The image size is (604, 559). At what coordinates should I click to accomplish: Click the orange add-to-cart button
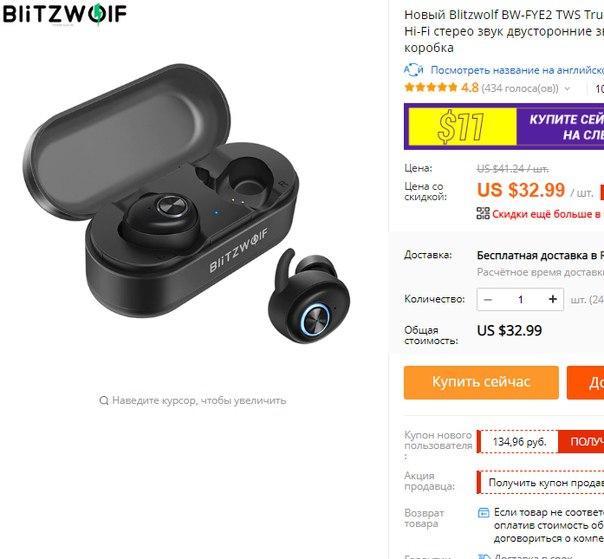click(x=585, y=382)
